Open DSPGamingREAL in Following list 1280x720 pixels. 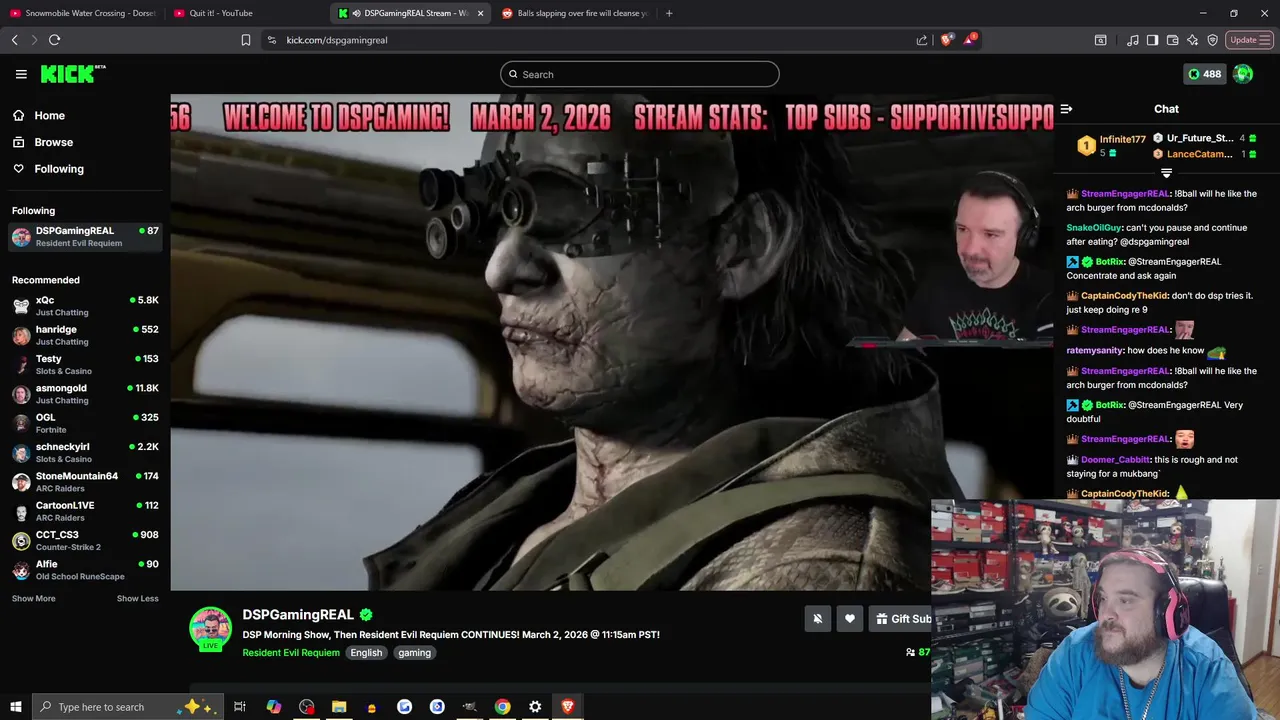(x=85, y=237)
